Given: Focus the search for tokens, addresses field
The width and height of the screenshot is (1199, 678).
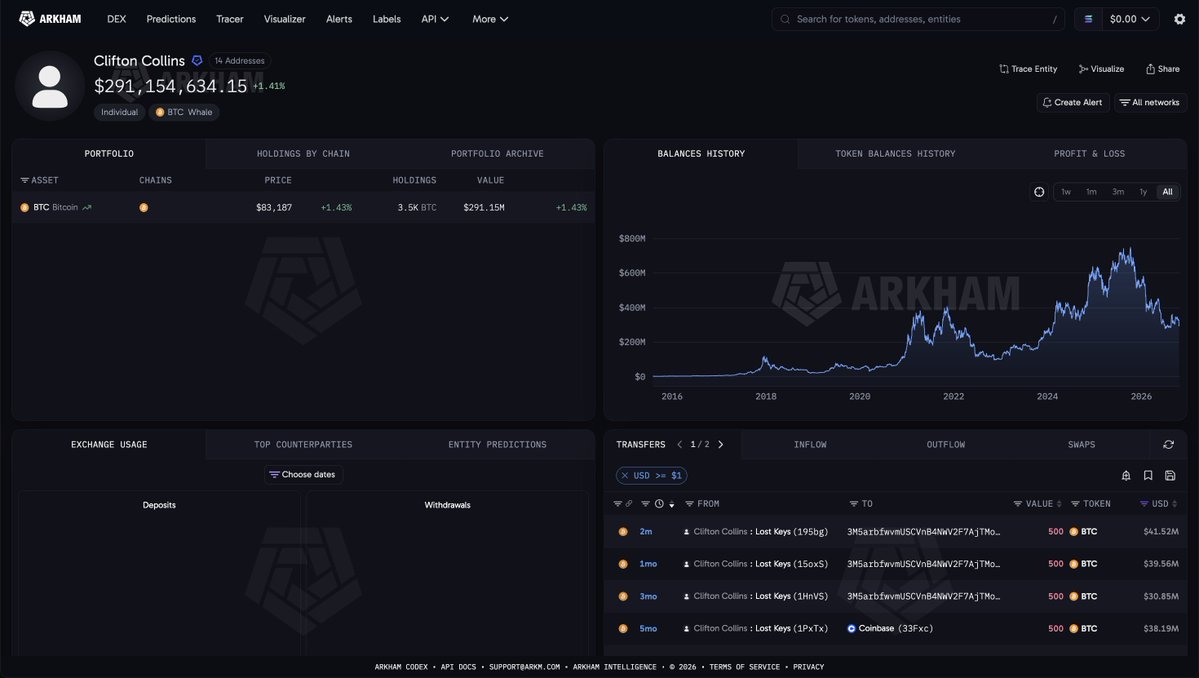Looking at the screenshot, I should click(x=918, y=19).
